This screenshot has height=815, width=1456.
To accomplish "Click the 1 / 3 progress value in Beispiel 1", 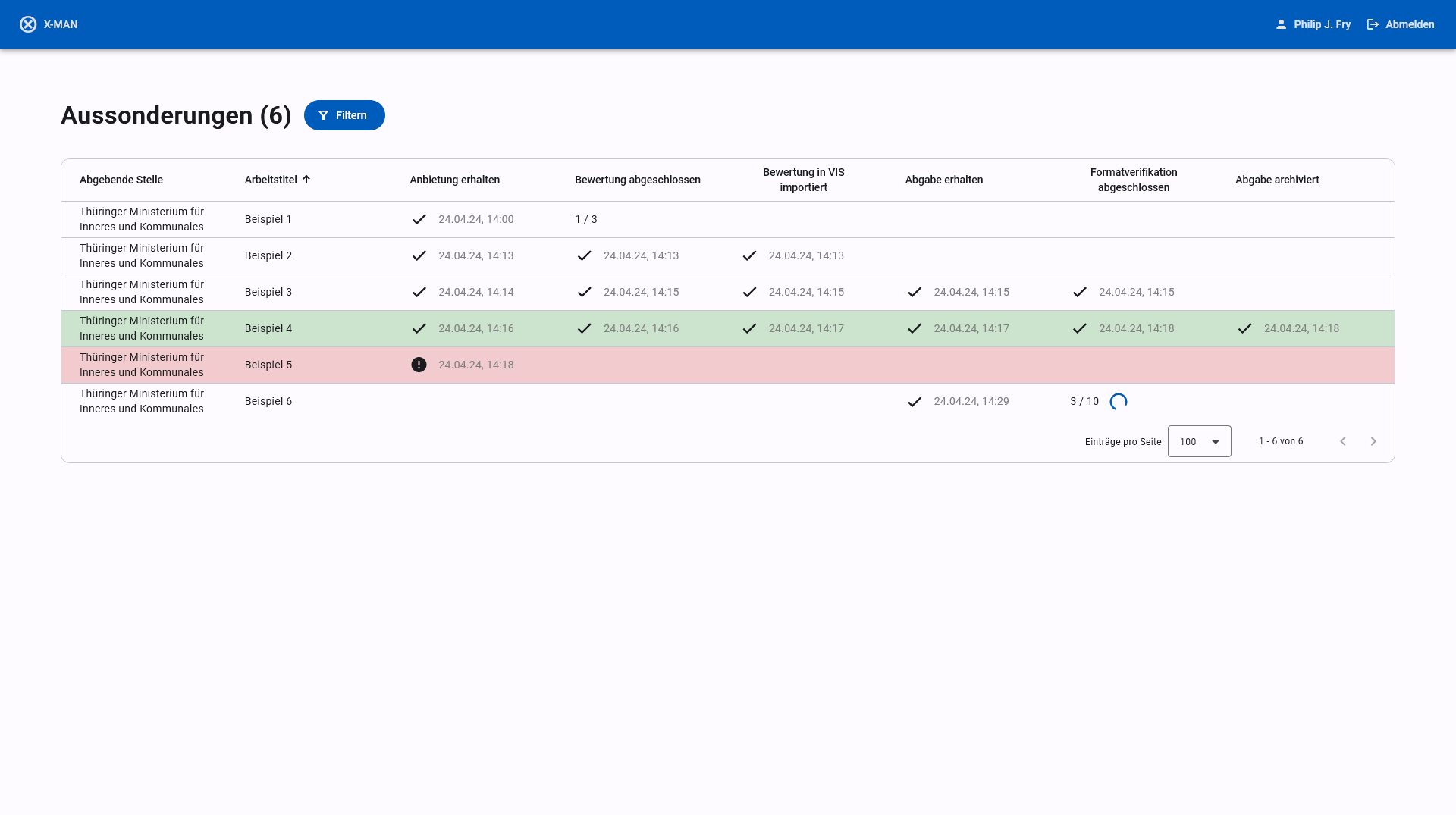I will [586, 219].
